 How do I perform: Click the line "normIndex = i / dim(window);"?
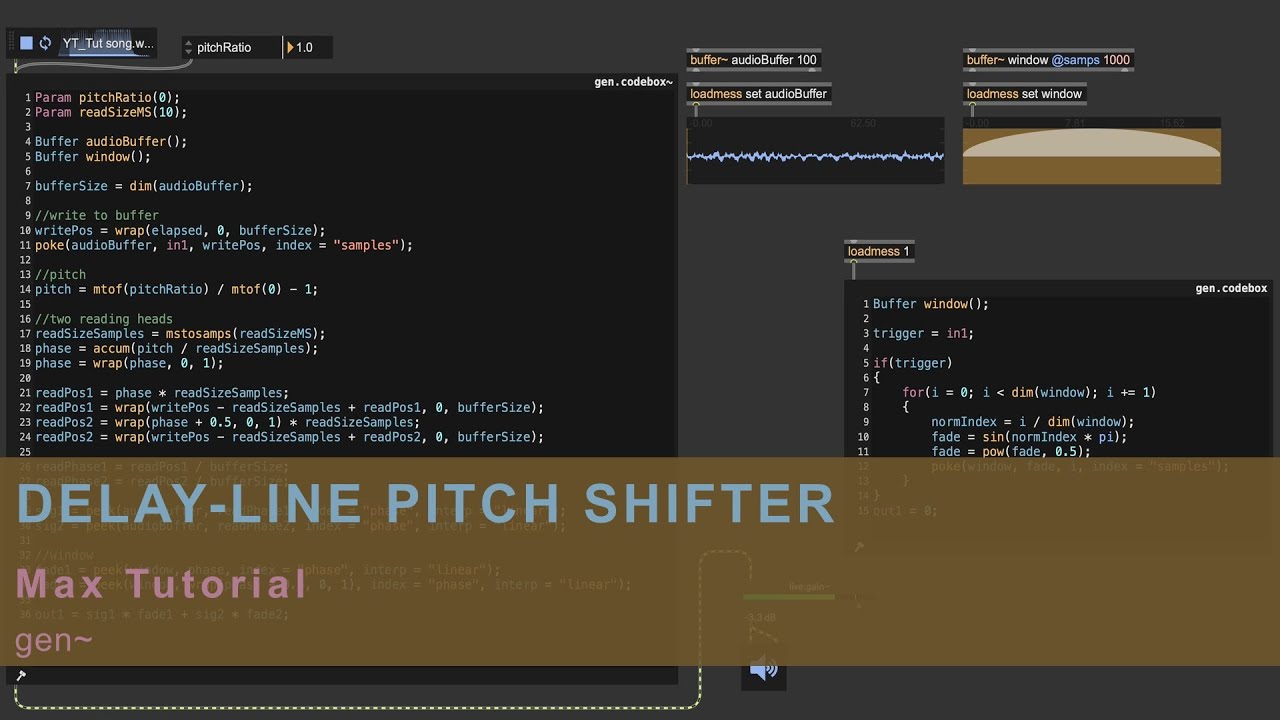(1033, 422)
